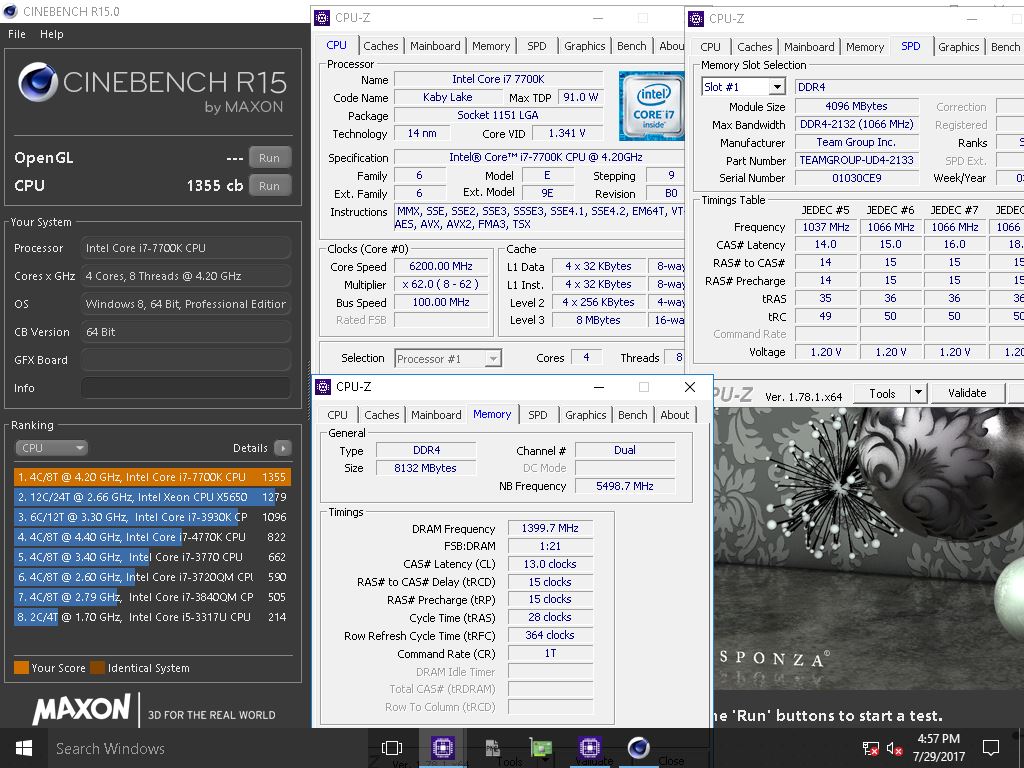Image resolution: width=1024 pixels, height=768 pixels.
Task: Select the i7-3770 ranking row
Action: pyautogui.click(x=152, y=557)
